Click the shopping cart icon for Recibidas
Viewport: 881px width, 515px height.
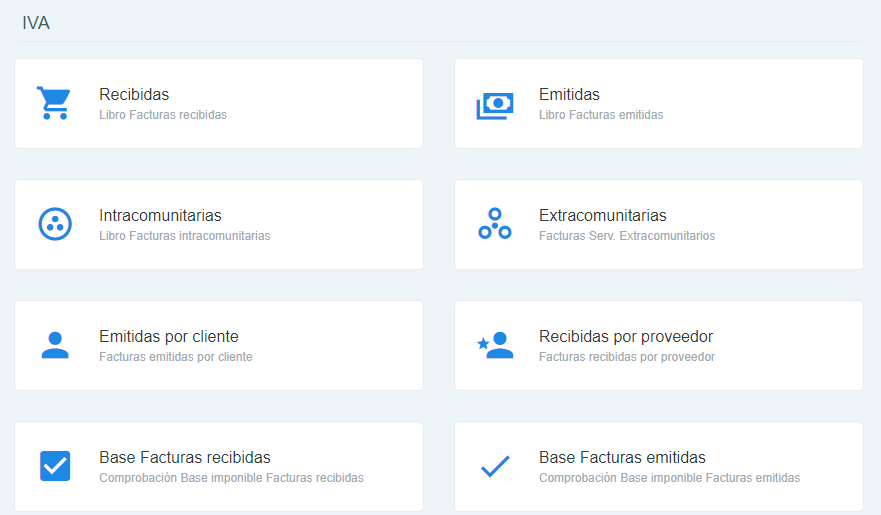(x=54, y=103)
